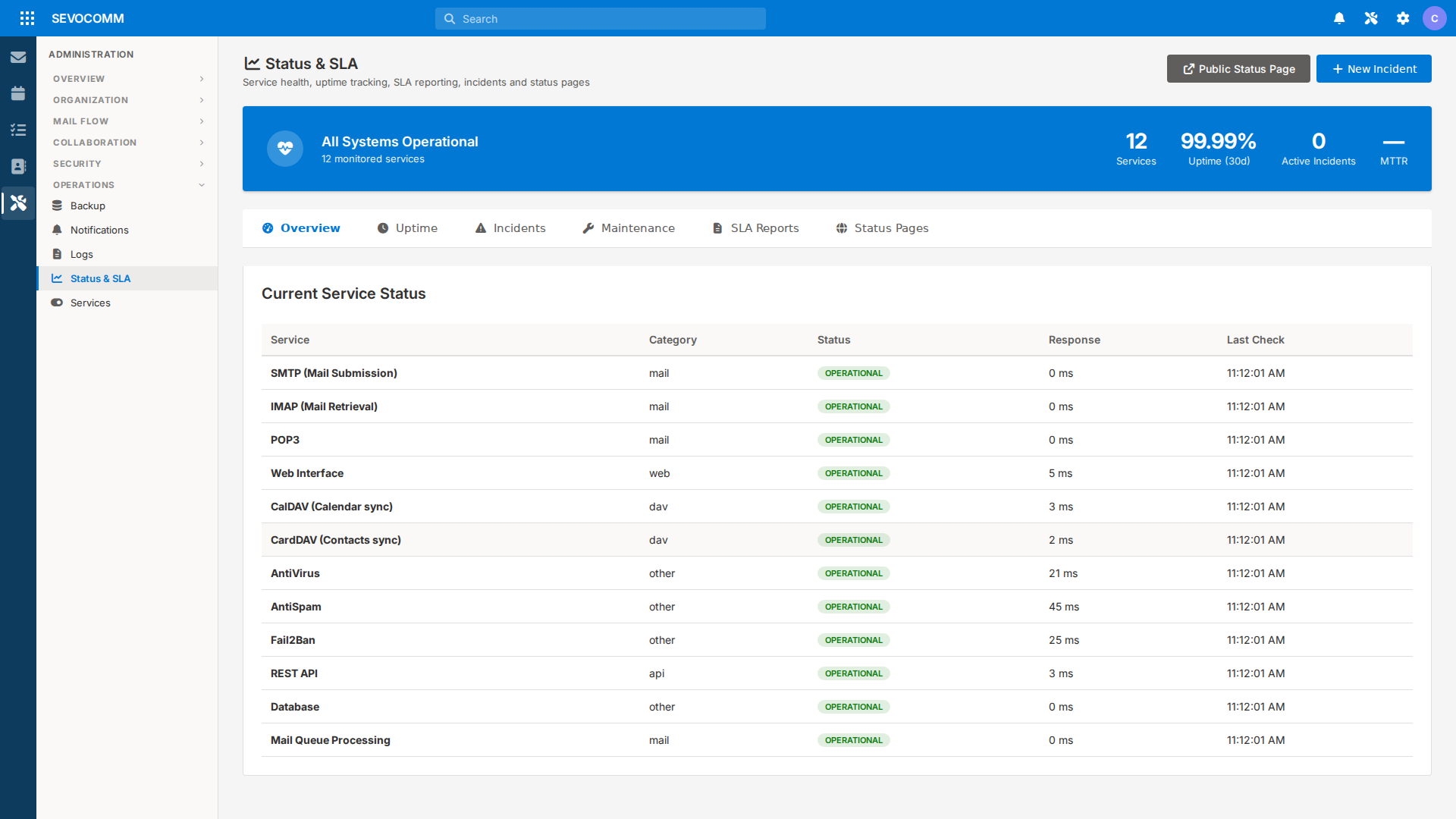Open the app grid launcher icon

(x=27, y=18)
